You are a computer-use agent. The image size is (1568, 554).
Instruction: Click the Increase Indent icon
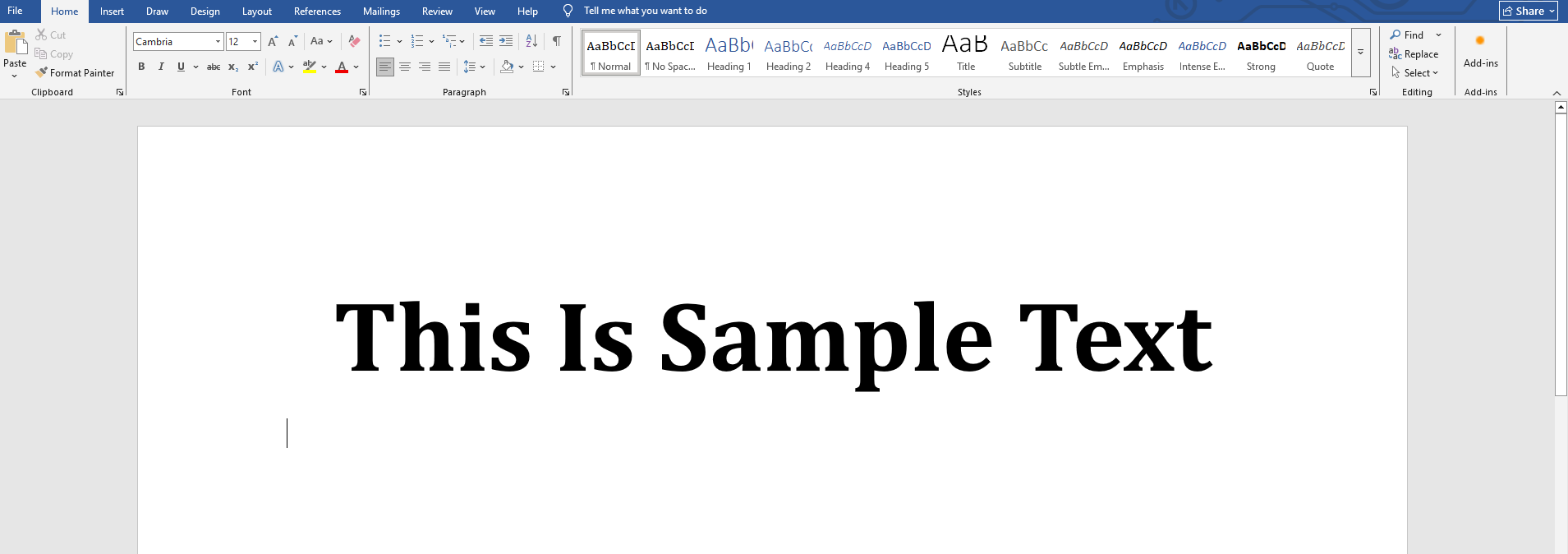point(506,41)
